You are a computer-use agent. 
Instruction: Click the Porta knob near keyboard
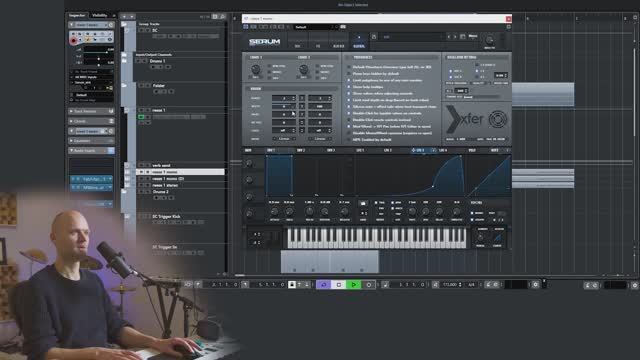[x=481, y=238]
